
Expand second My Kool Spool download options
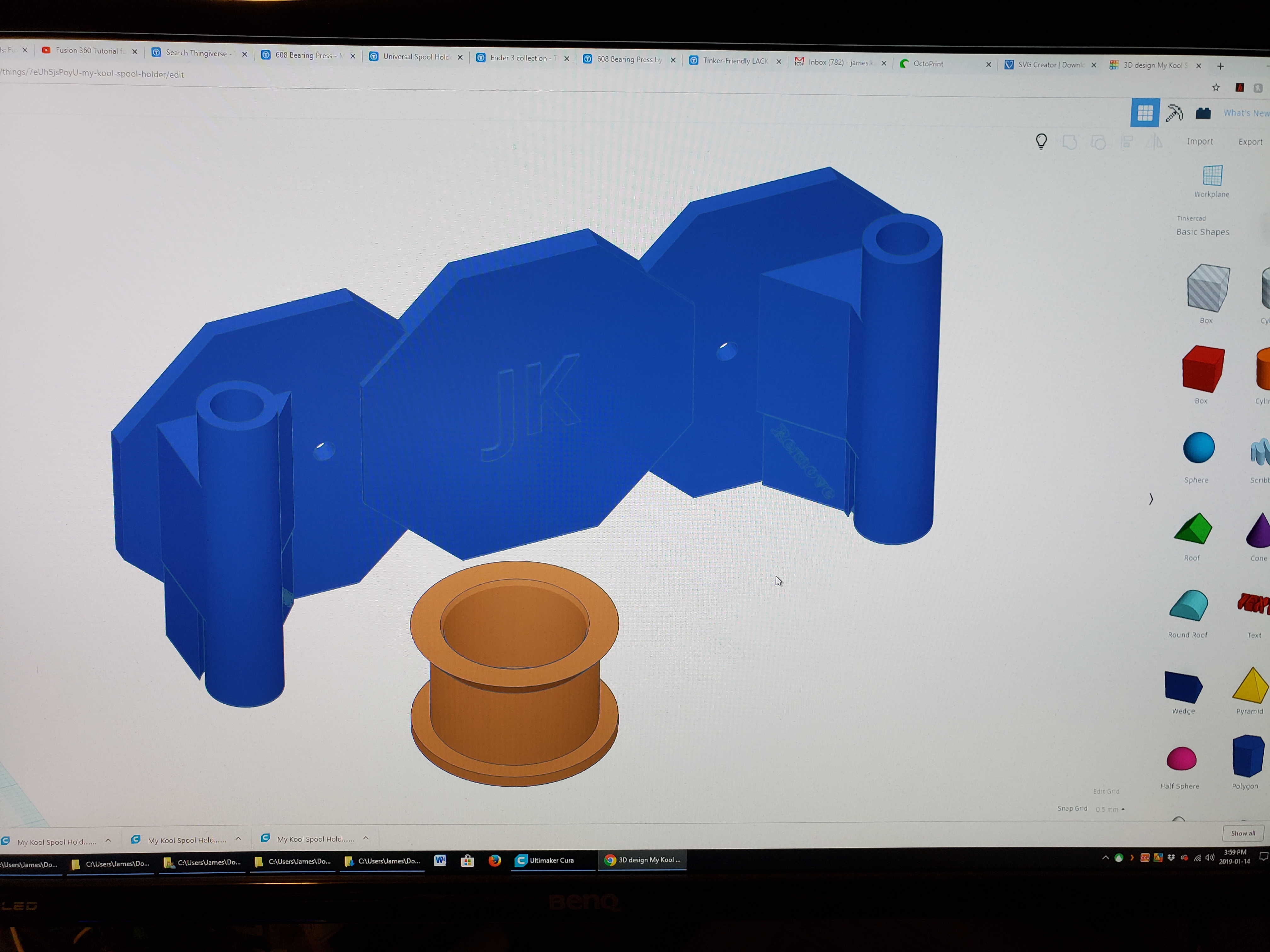(238, 840)
